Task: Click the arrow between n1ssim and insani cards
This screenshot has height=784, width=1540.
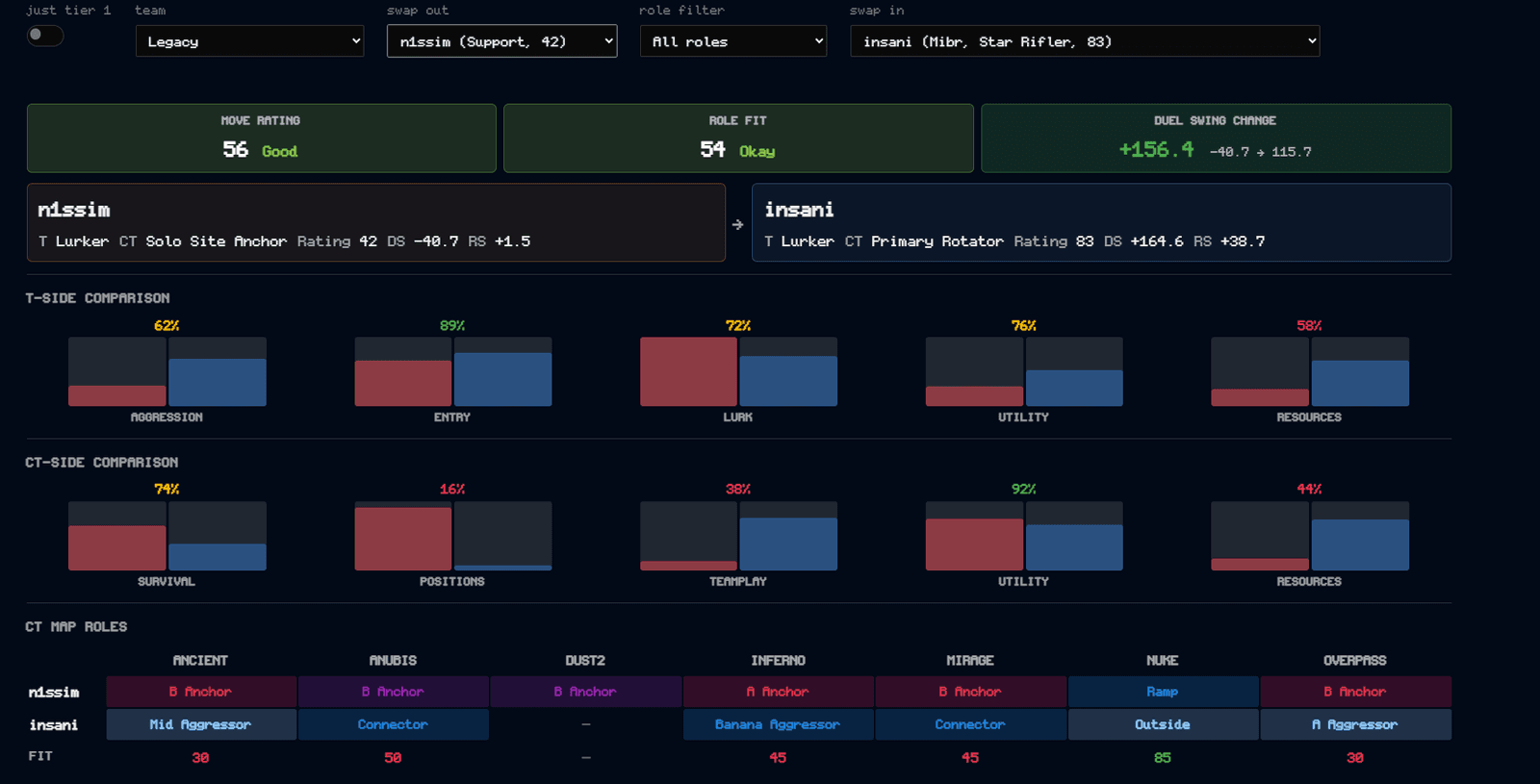Action: 738,224
